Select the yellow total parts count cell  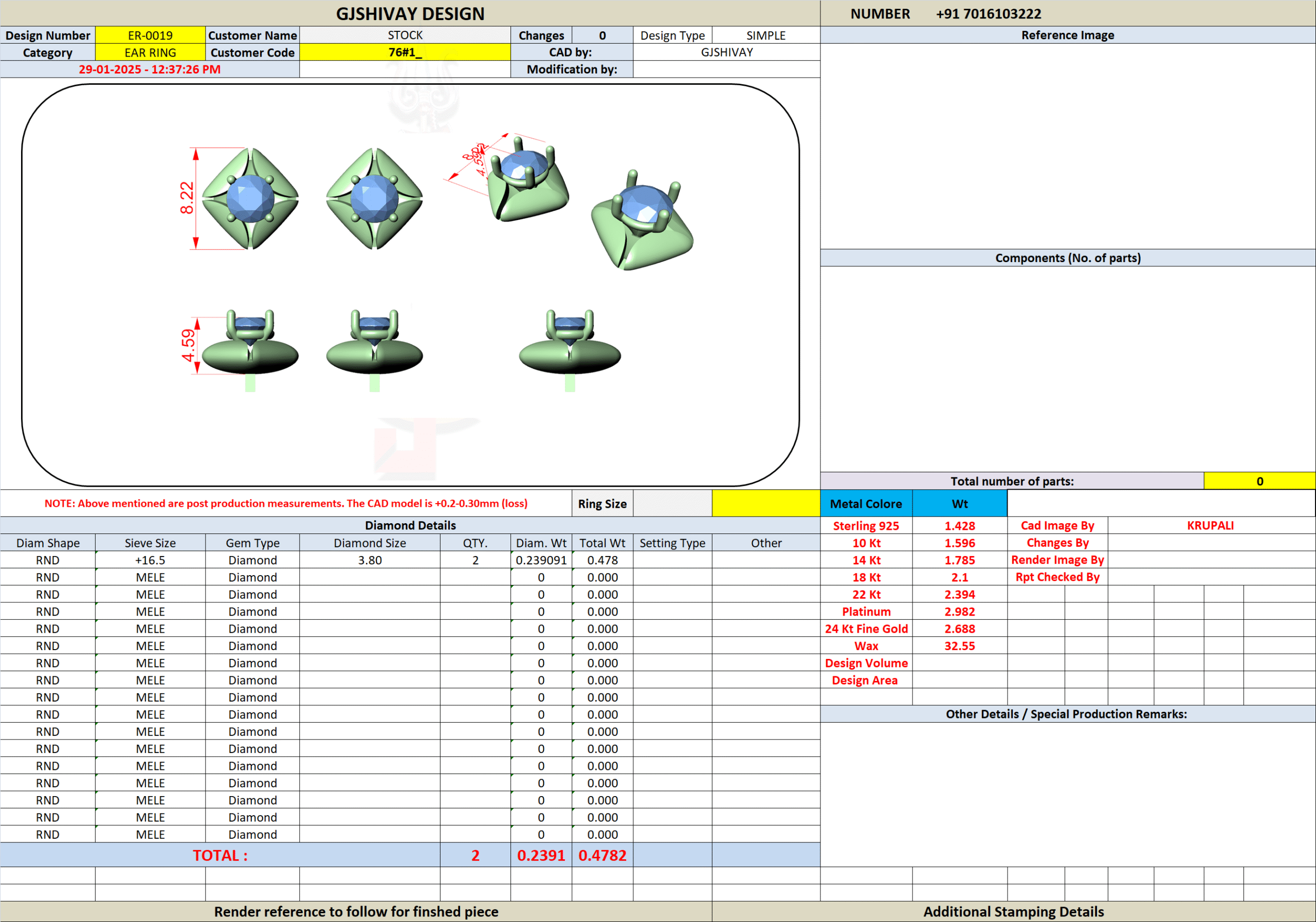point(1259,482)
